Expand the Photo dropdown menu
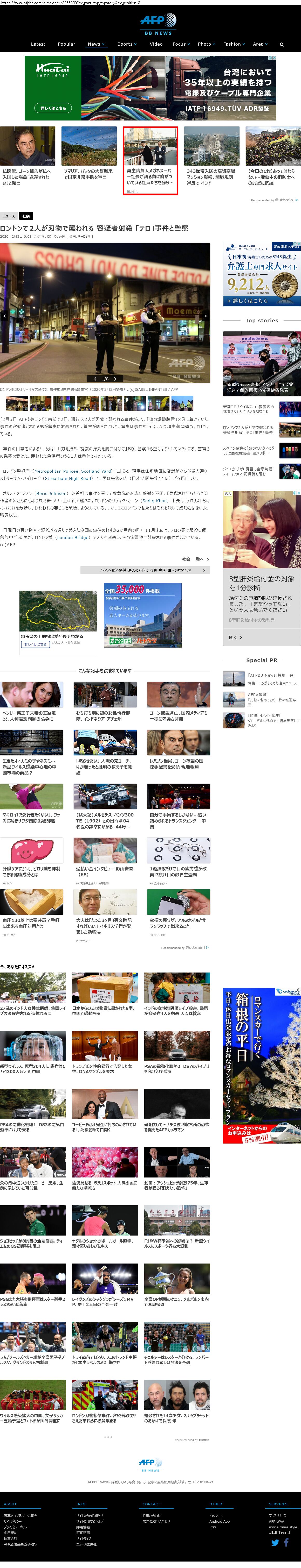Screen dimensions: 301x1568 click(206, 44)
